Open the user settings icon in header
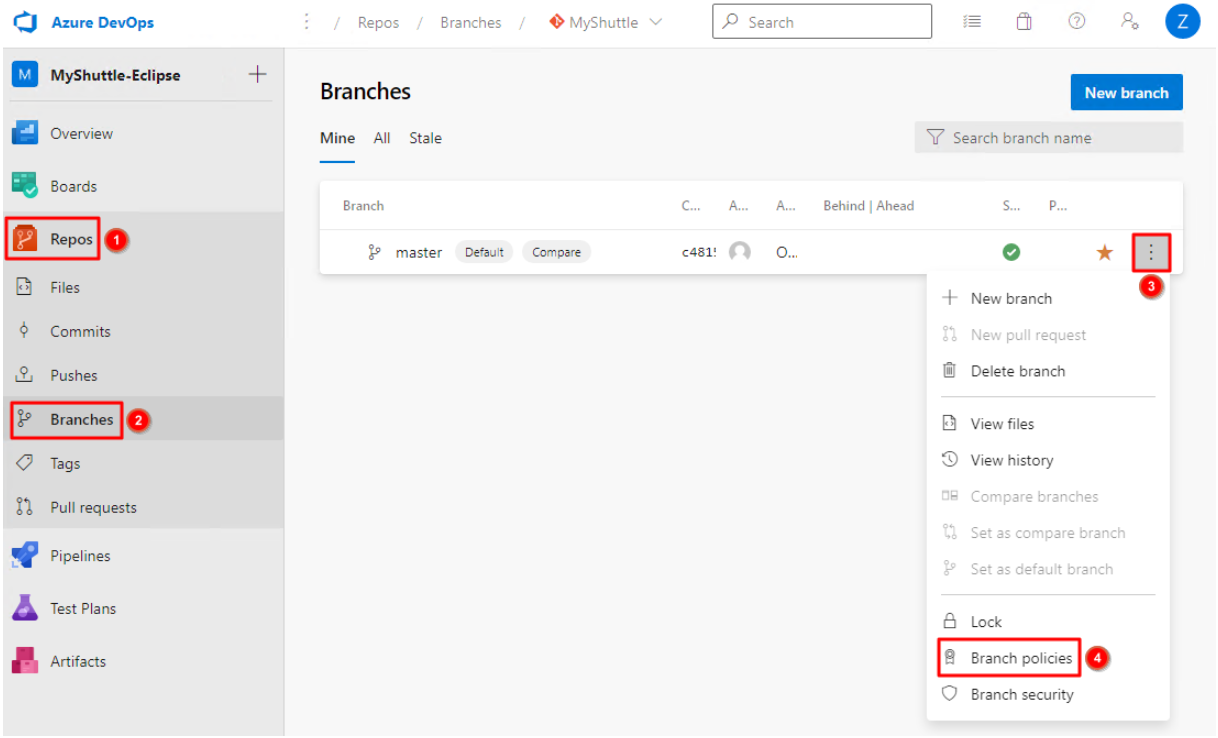 [1130, 22]
